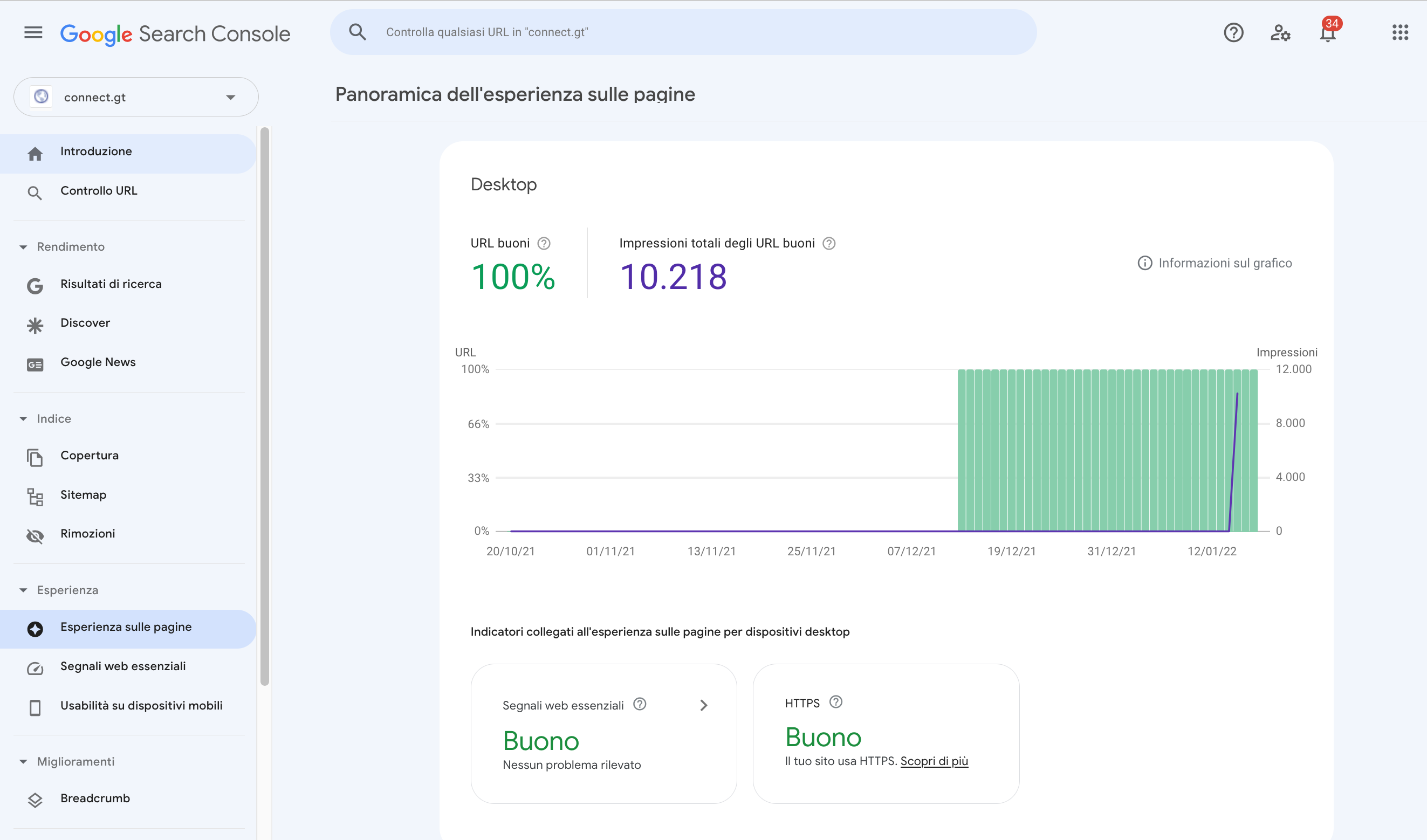Open the Help question-mark icon
The image size is (1427, 840).
1233,33
